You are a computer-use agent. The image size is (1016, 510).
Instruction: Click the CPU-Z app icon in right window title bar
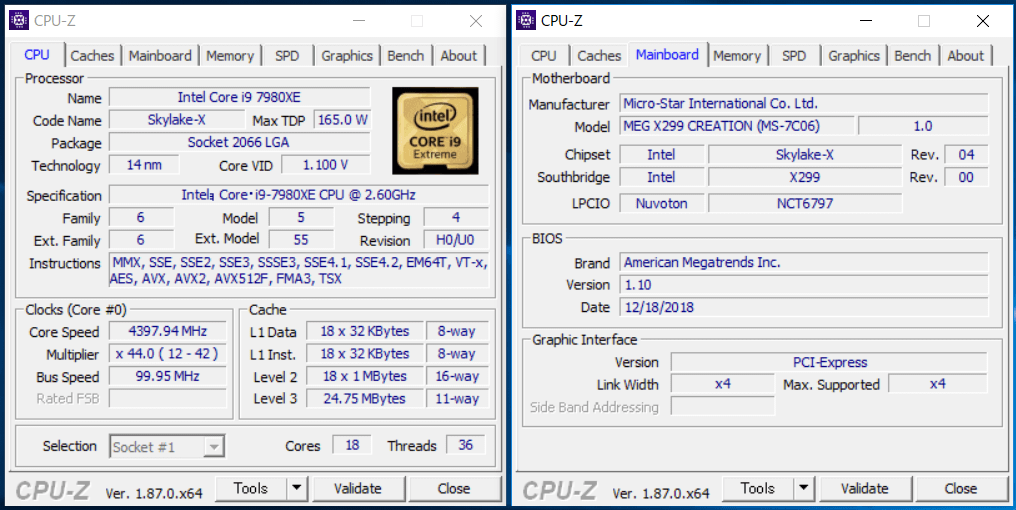tap(526, 21)
